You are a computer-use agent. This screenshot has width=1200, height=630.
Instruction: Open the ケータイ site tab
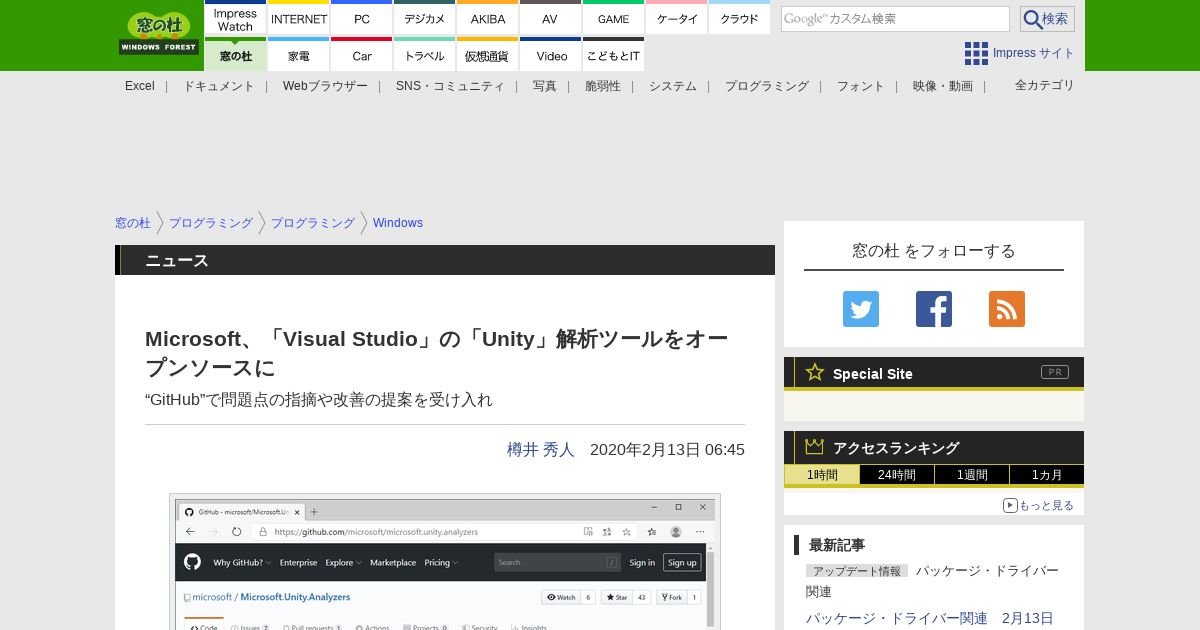[x=677, y=18]
